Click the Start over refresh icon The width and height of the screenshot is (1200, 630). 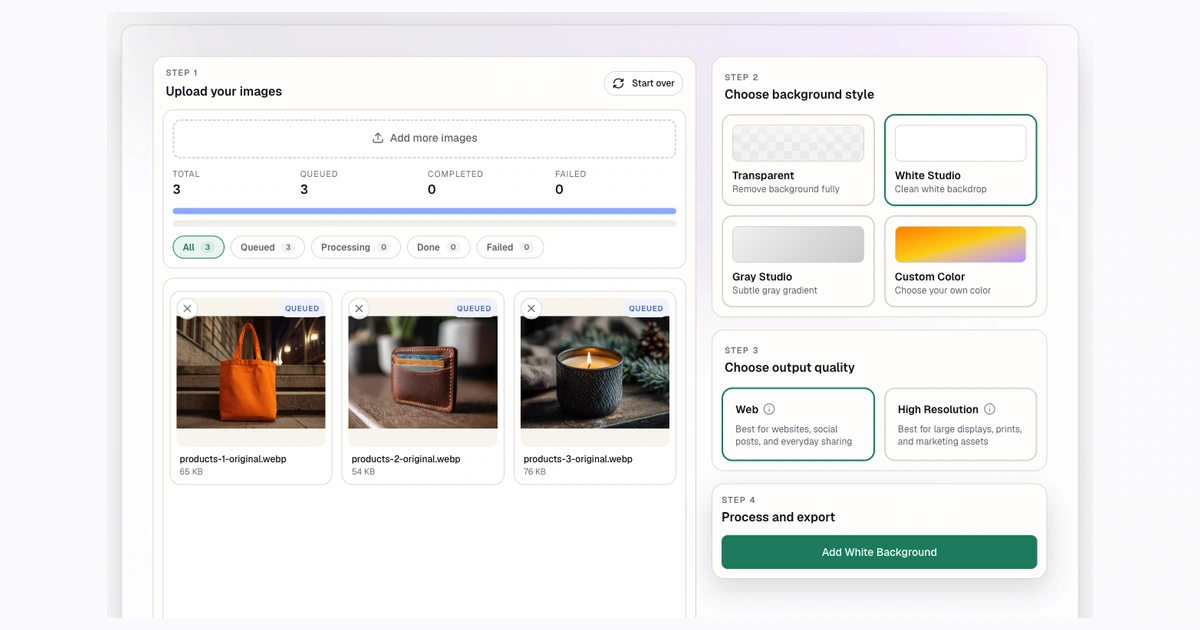click(x=618, y=83)
